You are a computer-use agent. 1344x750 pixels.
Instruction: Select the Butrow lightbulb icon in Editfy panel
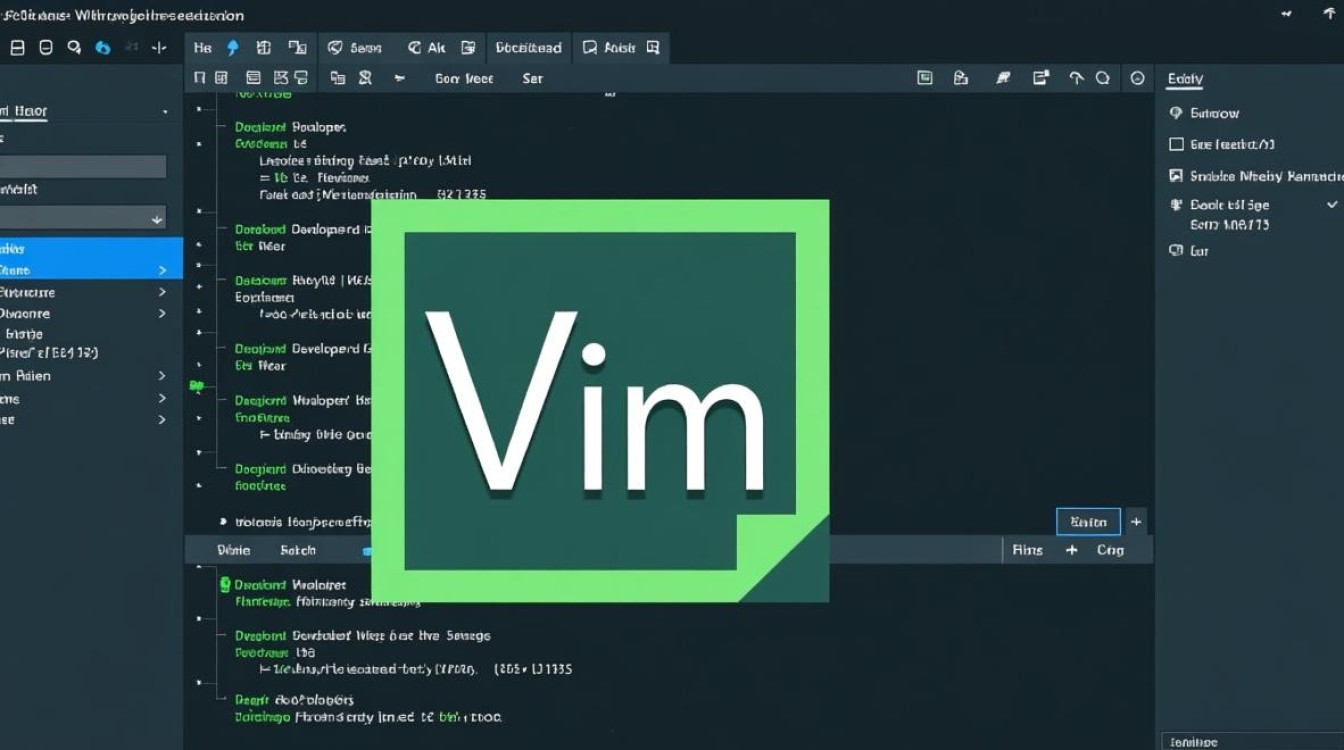(x=1176, y=113)
